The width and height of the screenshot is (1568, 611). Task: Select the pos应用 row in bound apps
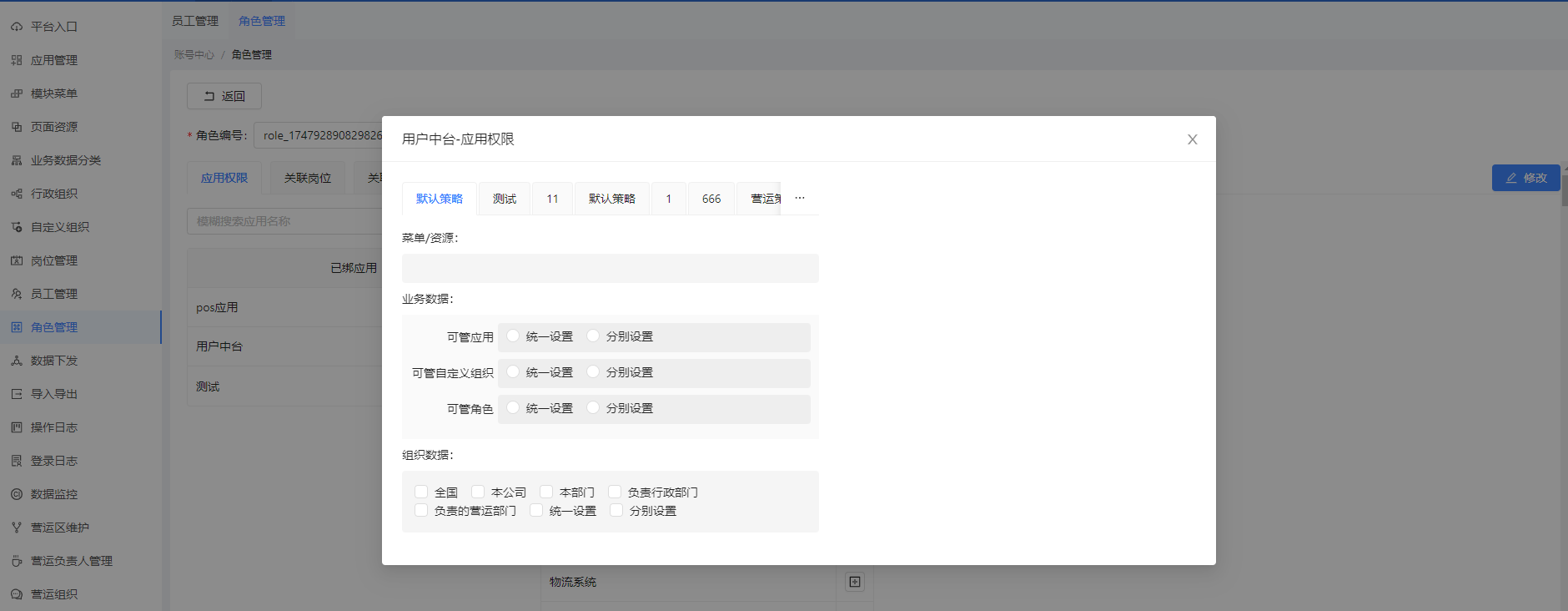[x=285, y=307]
